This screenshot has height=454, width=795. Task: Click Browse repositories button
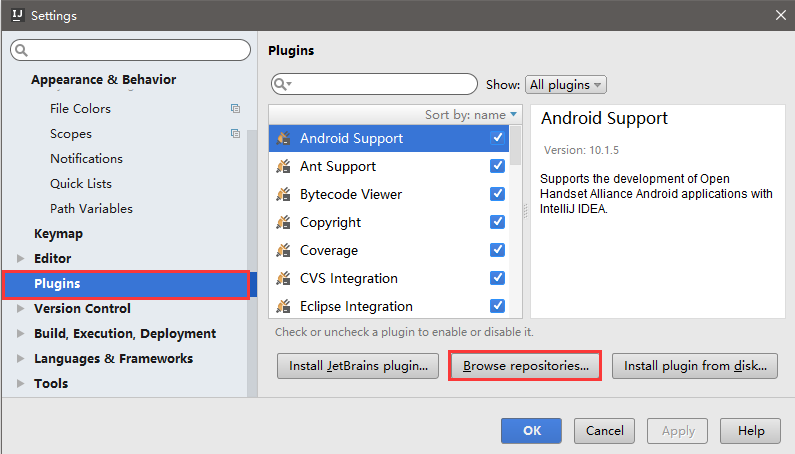click(x=525, y=366)
